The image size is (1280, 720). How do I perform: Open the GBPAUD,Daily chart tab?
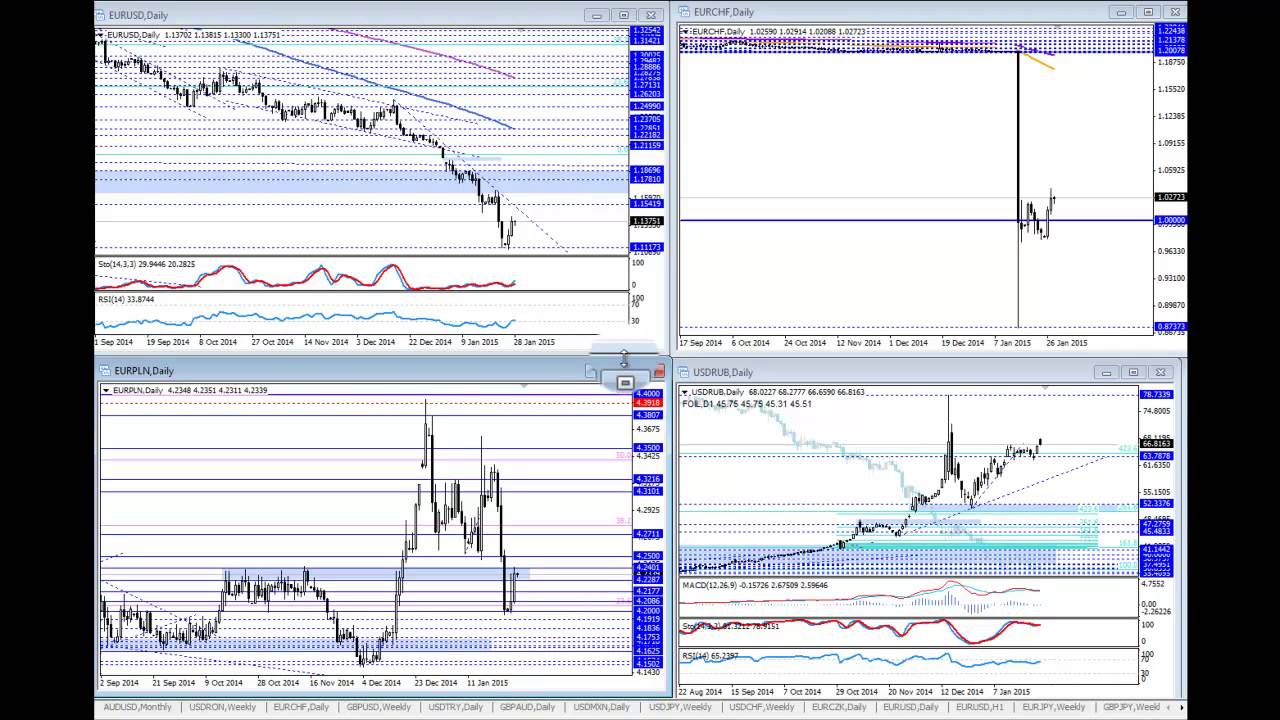pos(527,707)
